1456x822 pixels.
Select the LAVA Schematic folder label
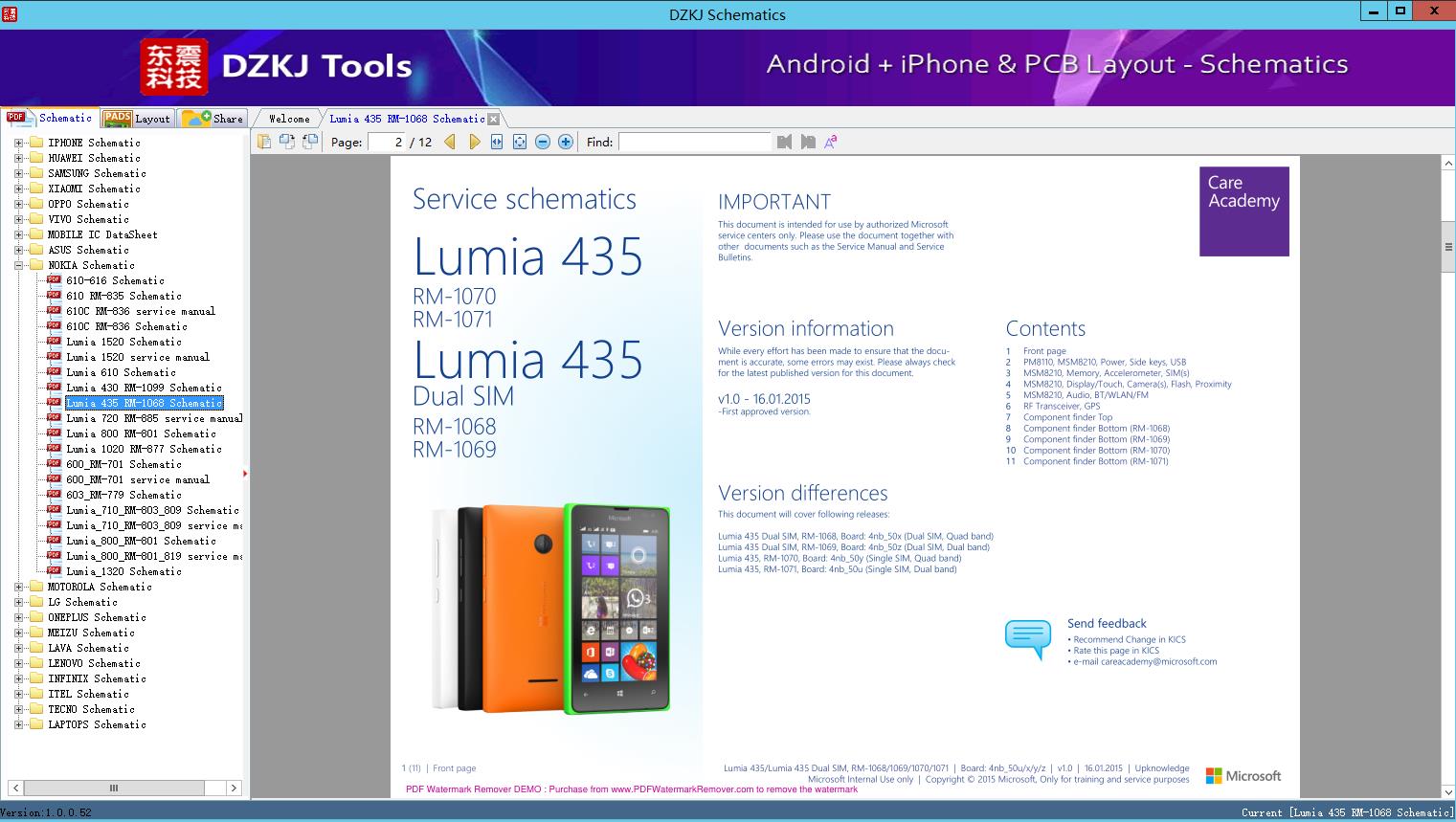point(88,648)
